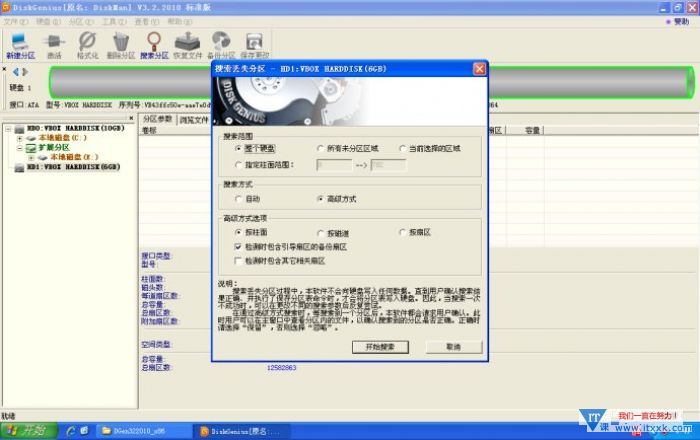Switch to the 分区参数 tab
This screenshot has height=440, width=700.
pyautogui.click(x=158, y=119)
